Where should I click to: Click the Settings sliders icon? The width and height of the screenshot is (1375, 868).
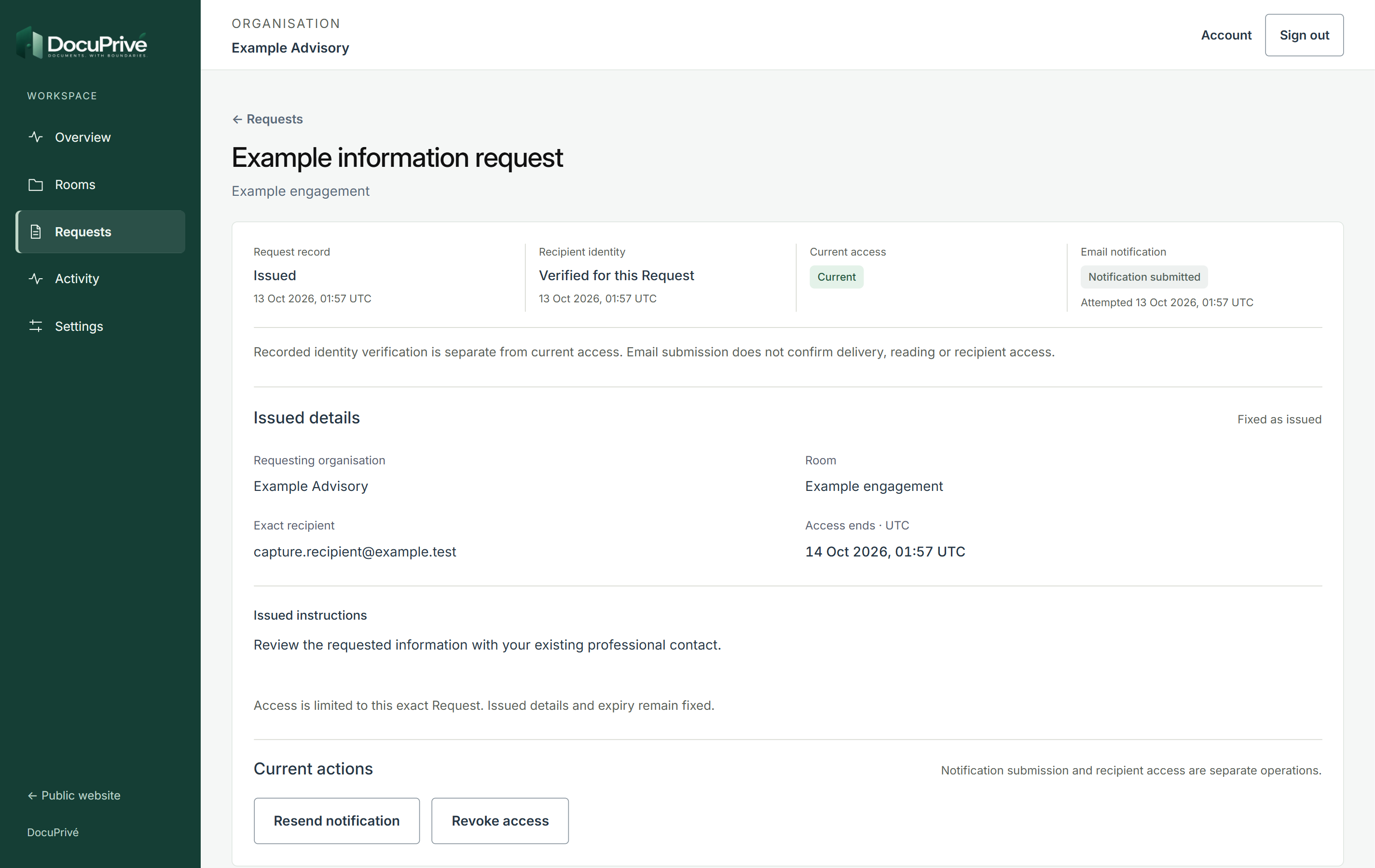35,326
